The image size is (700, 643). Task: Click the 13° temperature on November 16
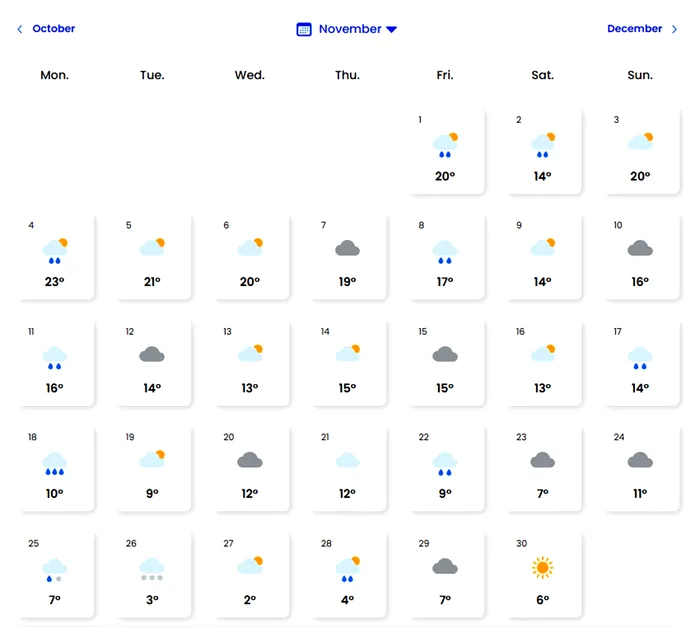pos(543,388)
